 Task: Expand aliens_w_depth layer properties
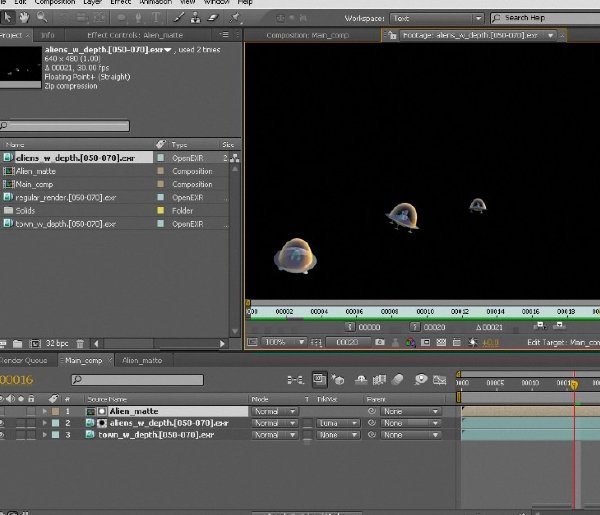[45, 423]
